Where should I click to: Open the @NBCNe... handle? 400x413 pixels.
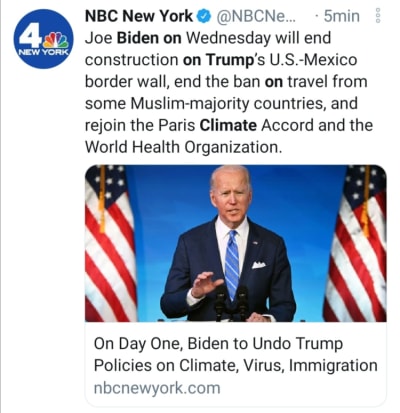(256, 16)
